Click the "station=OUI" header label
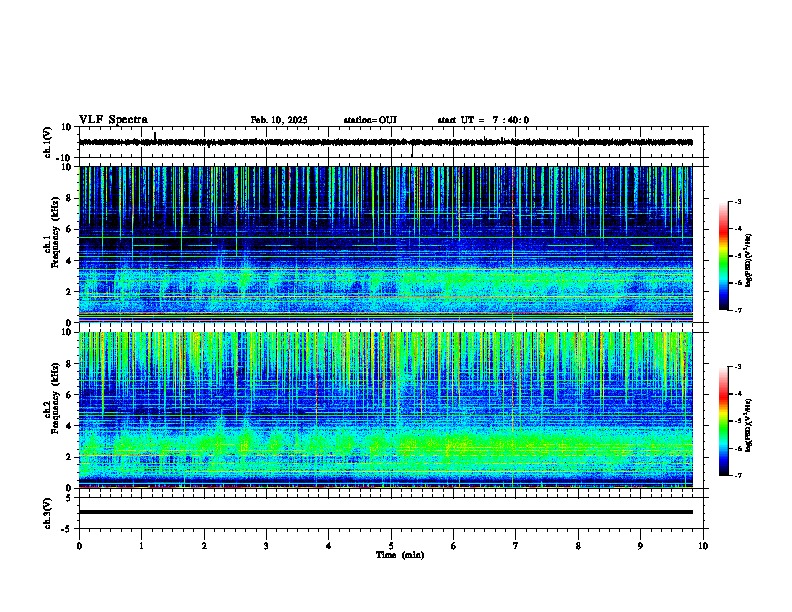This screenshot has height=612, width=792. (370, 120)
